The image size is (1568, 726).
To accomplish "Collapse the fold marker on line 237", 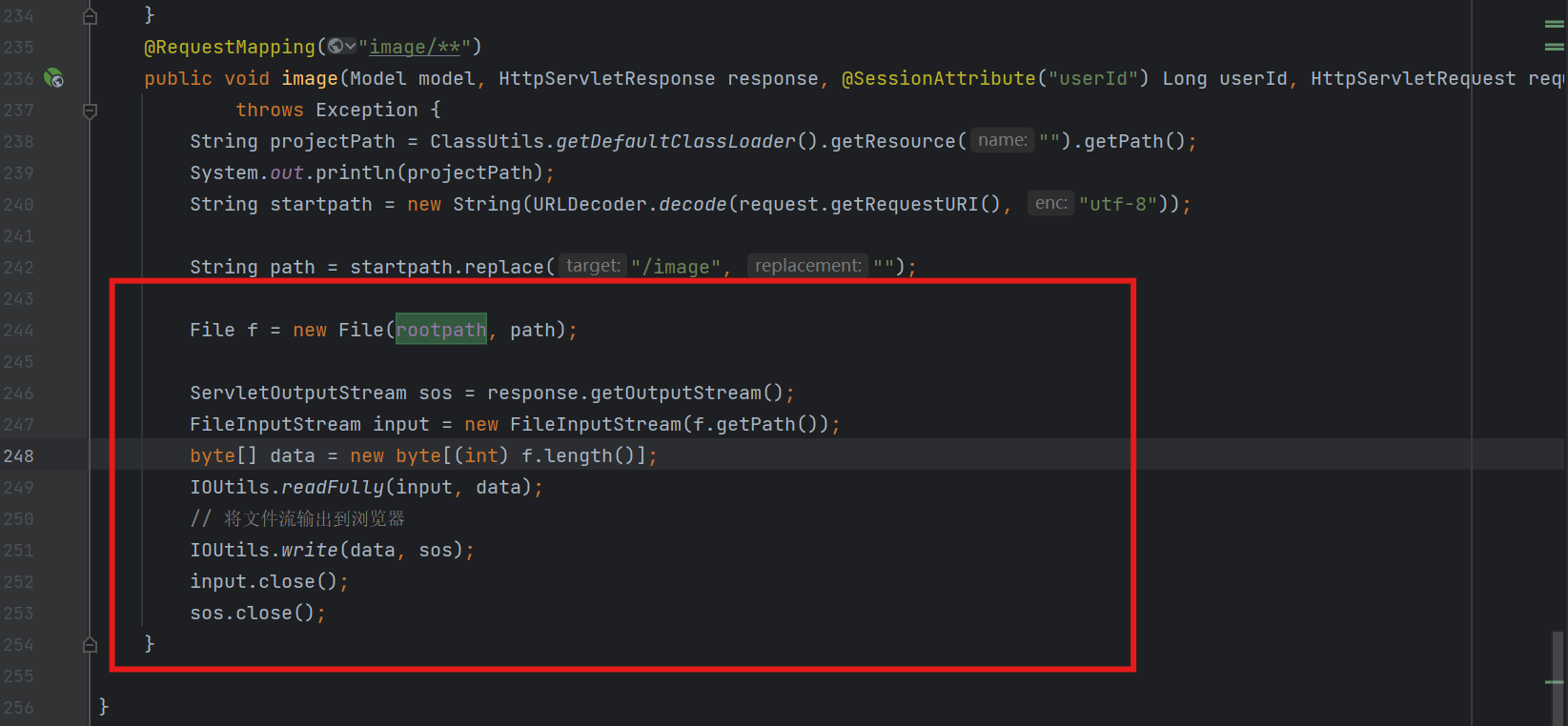I will (90, 111).
